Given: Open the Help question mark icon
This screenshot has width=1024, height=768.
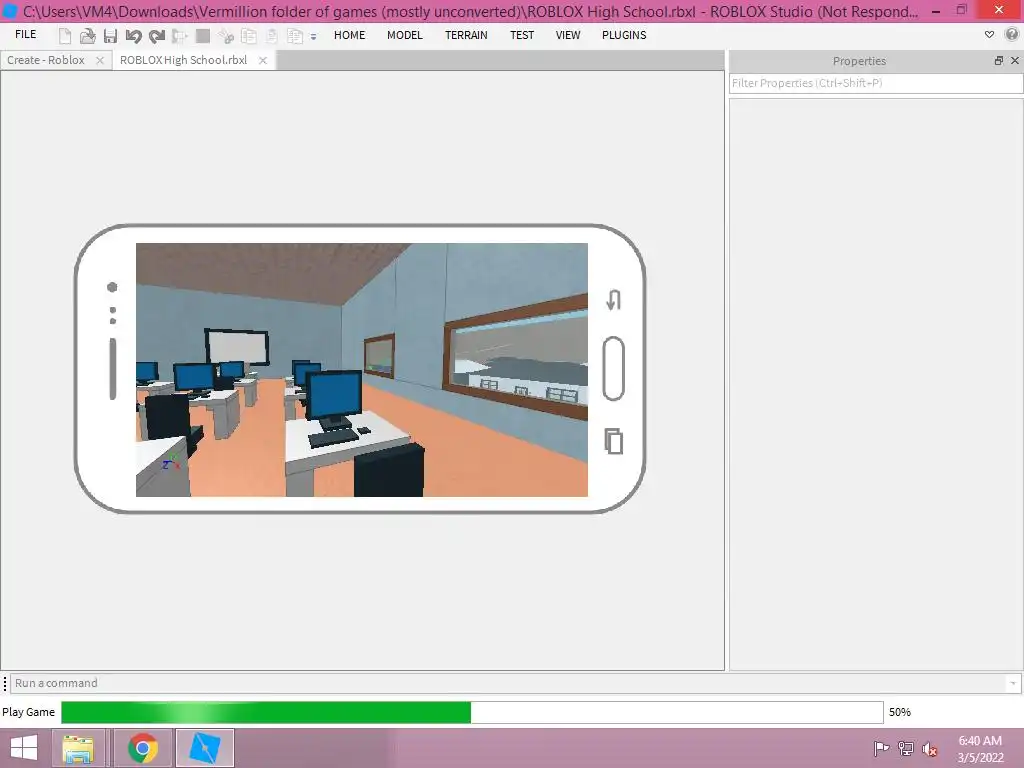Looking at the screenshot, I should tap(1012, 35).
